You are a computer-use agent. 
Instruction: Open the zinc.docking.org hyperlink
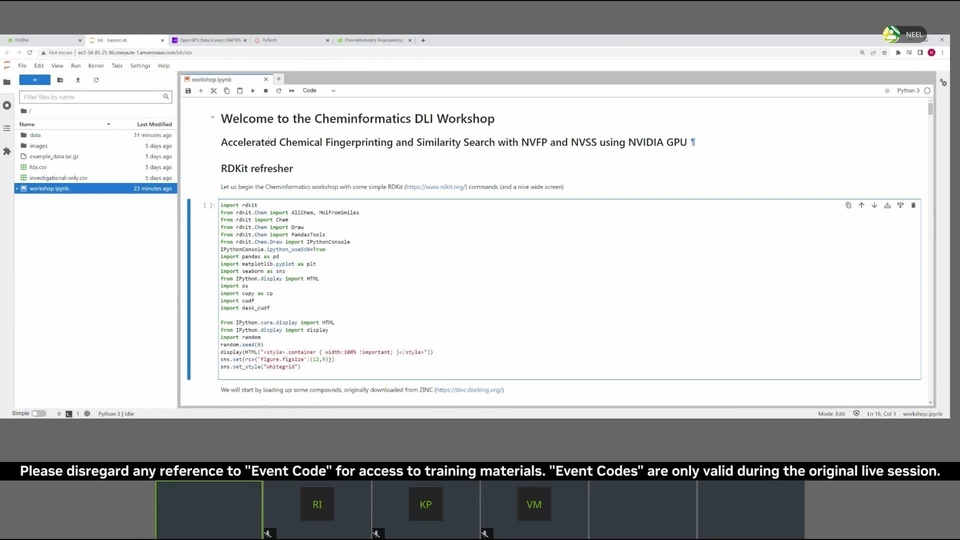tap(470, 390)
